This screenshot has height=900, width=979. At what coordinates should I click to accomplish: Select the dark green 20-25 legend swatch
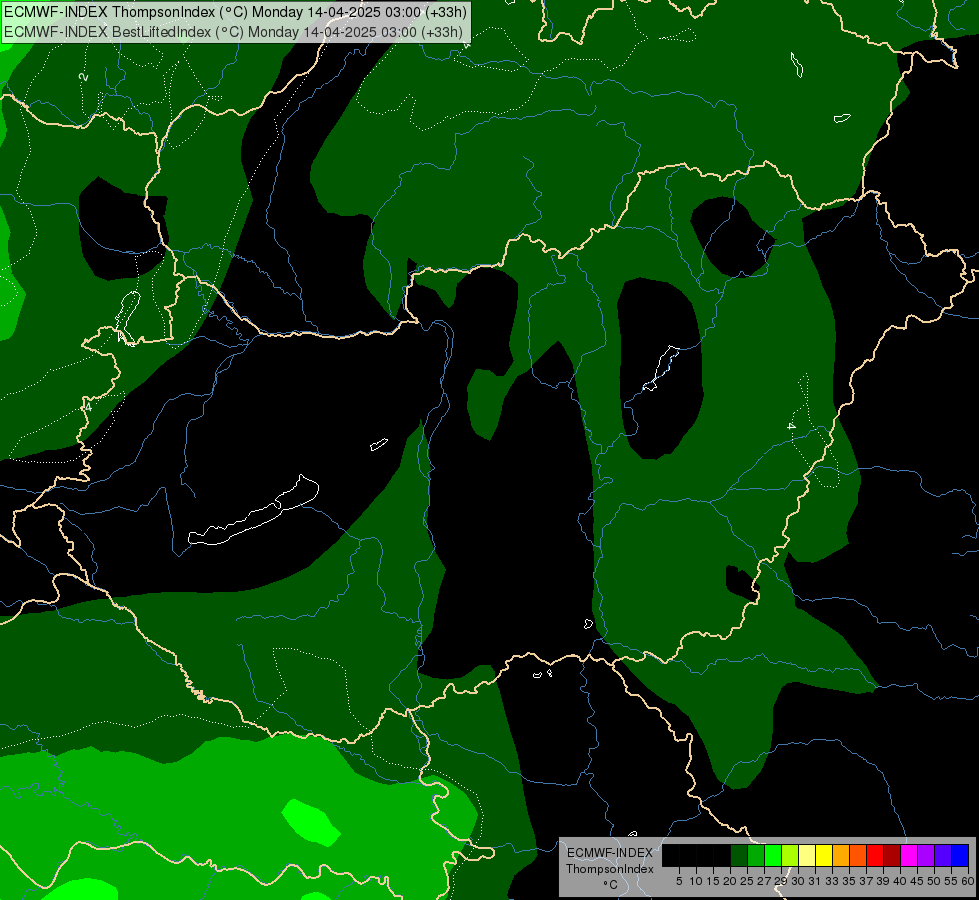pos(739,855)
